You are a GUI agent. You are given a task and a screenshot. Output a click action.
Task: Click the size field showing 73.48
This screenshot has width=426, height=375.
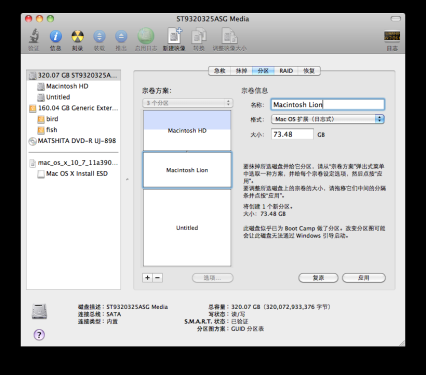point(292,134)
